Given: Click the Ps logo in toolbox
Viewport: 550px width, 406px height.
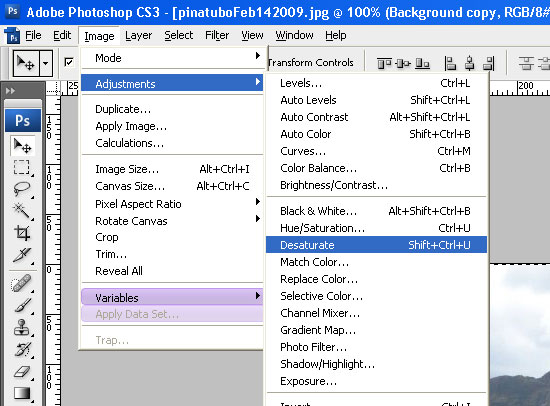Looking at the screenshot, I should pyautogui.click(x=23, y=120).
